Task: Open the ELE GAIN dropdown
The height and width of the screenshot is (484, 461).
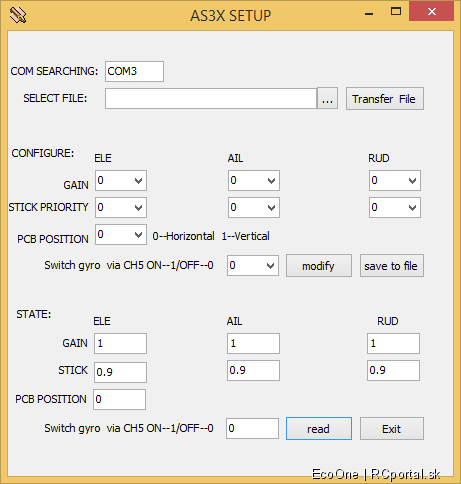Action: [x=121, y=181]
